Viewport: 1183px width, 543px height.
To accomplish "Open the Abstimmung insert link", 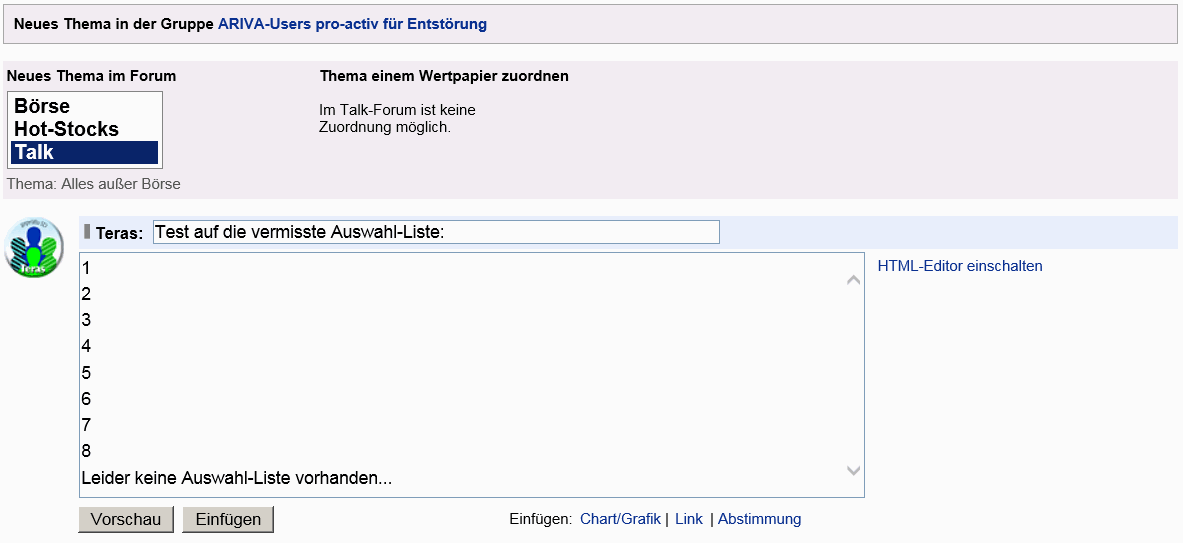I will click(759, 519).
